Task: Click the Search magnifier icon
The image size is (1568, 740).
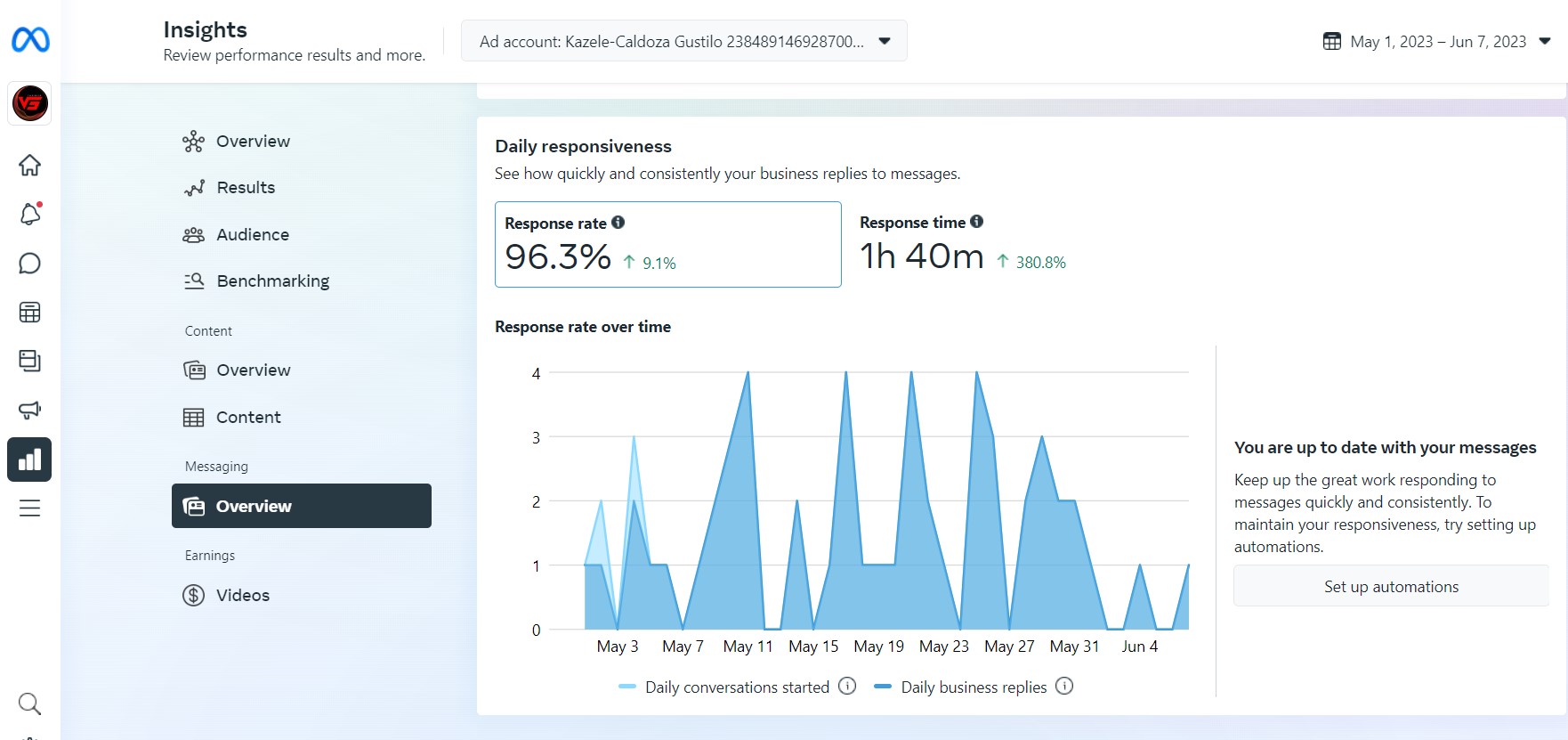Action: 29,703
